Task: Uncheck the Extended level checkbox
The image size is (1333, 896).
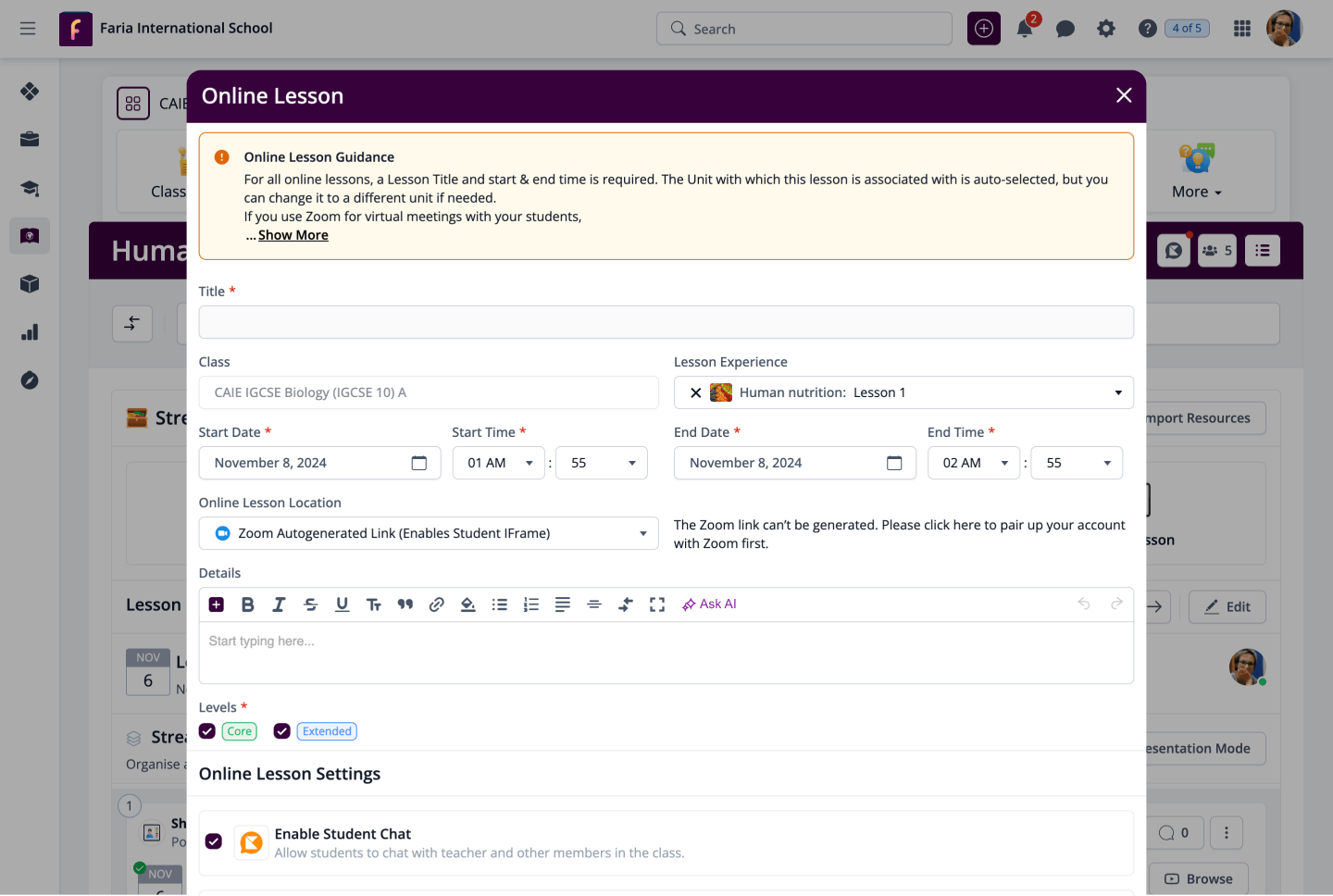Action: pos(282,731)
